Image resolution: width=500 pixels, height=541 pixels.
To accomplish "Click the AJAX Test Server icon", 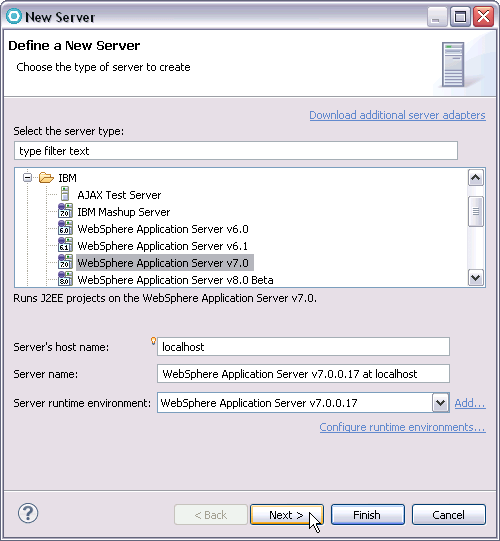I will pyautogui.click(x=65, y=194).
